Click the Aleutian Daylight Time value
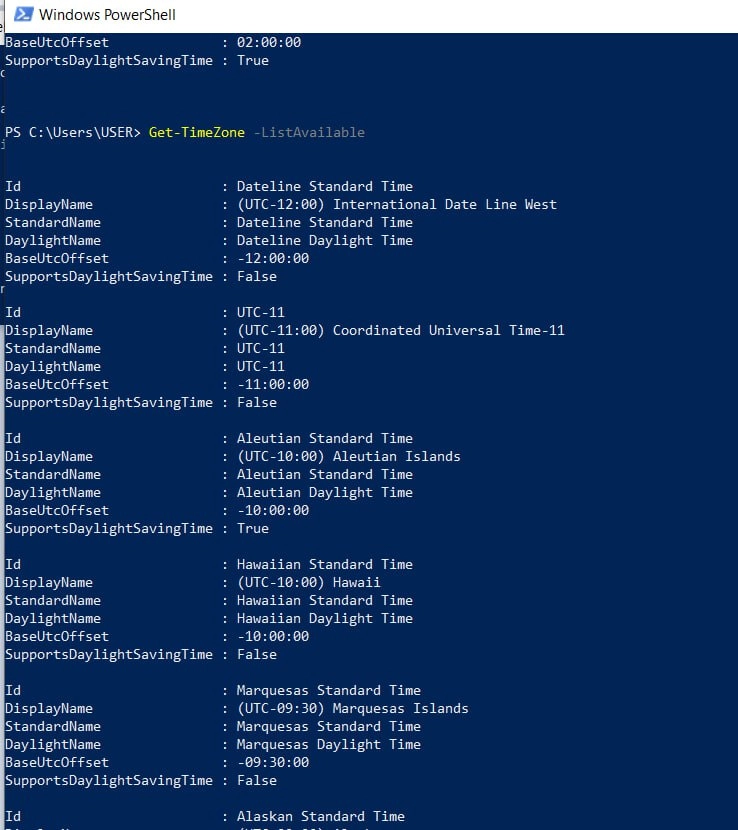This screenshot has height=830, width=738. pos(324,492)
